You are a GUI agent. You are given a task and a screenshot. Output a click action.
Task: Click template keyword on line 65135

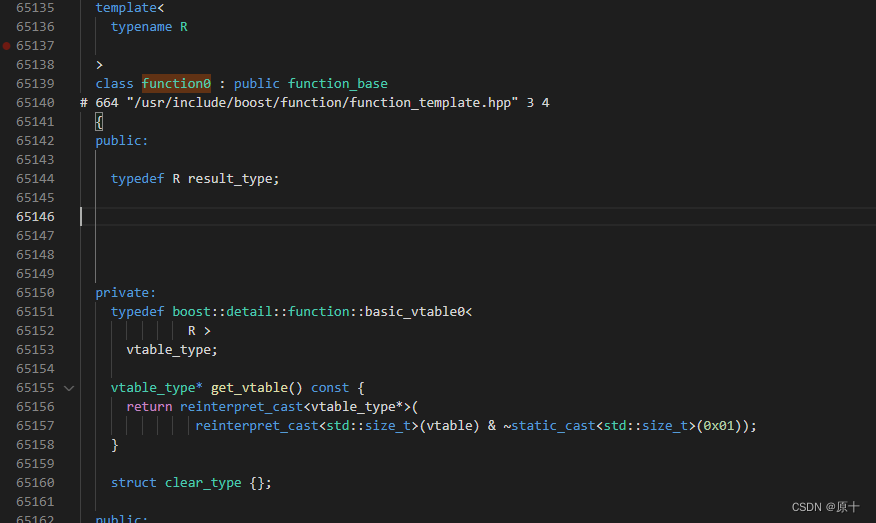coord(126,8)
